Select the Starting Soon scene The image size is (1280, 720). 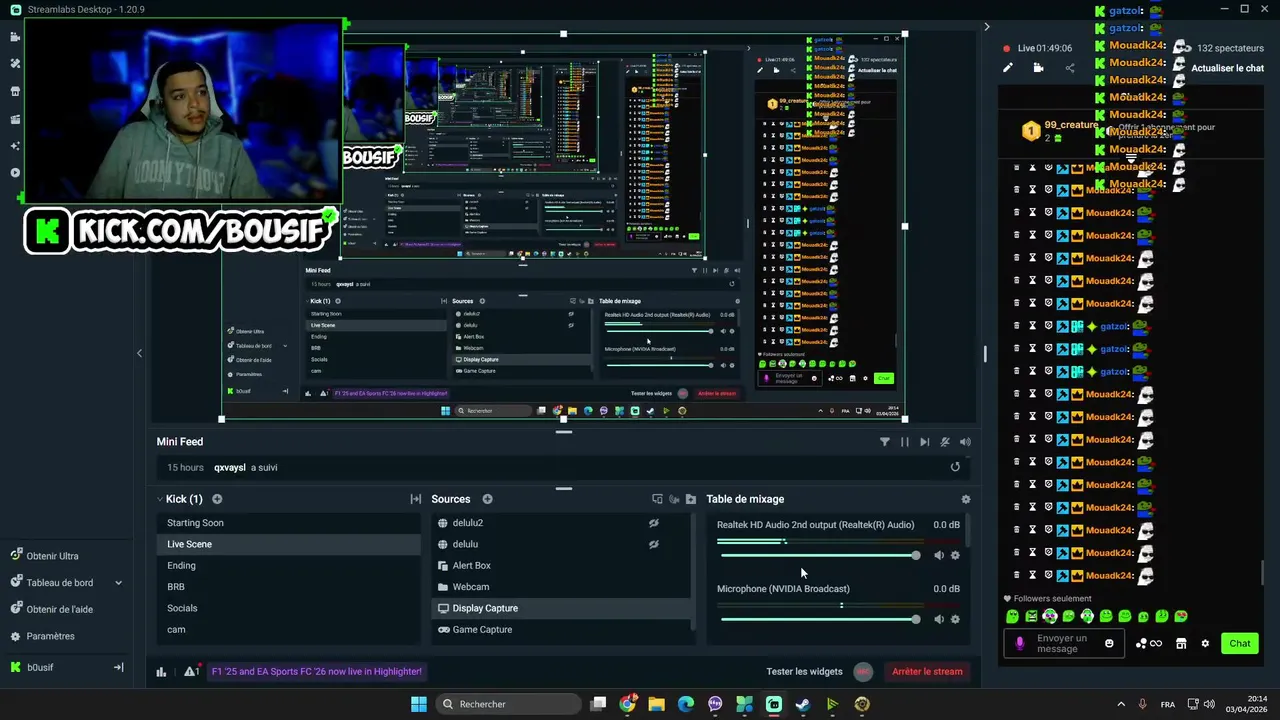coord(288,523)
